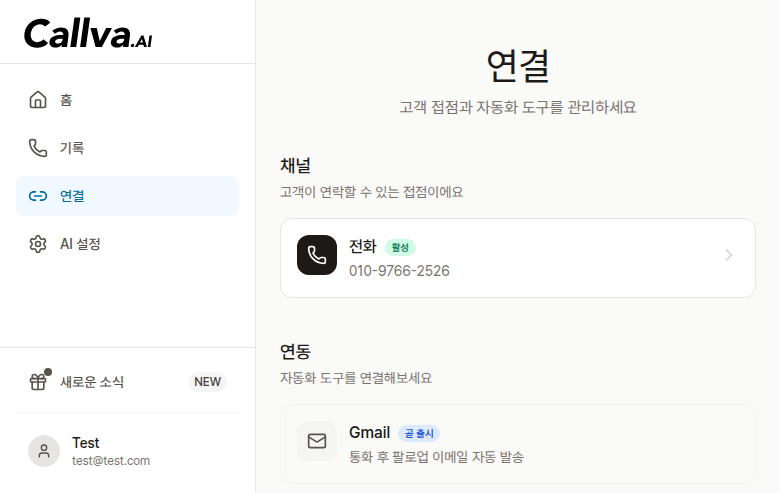
Task: Open the test@test.com account profile
Action: click(x=110, y=461)
